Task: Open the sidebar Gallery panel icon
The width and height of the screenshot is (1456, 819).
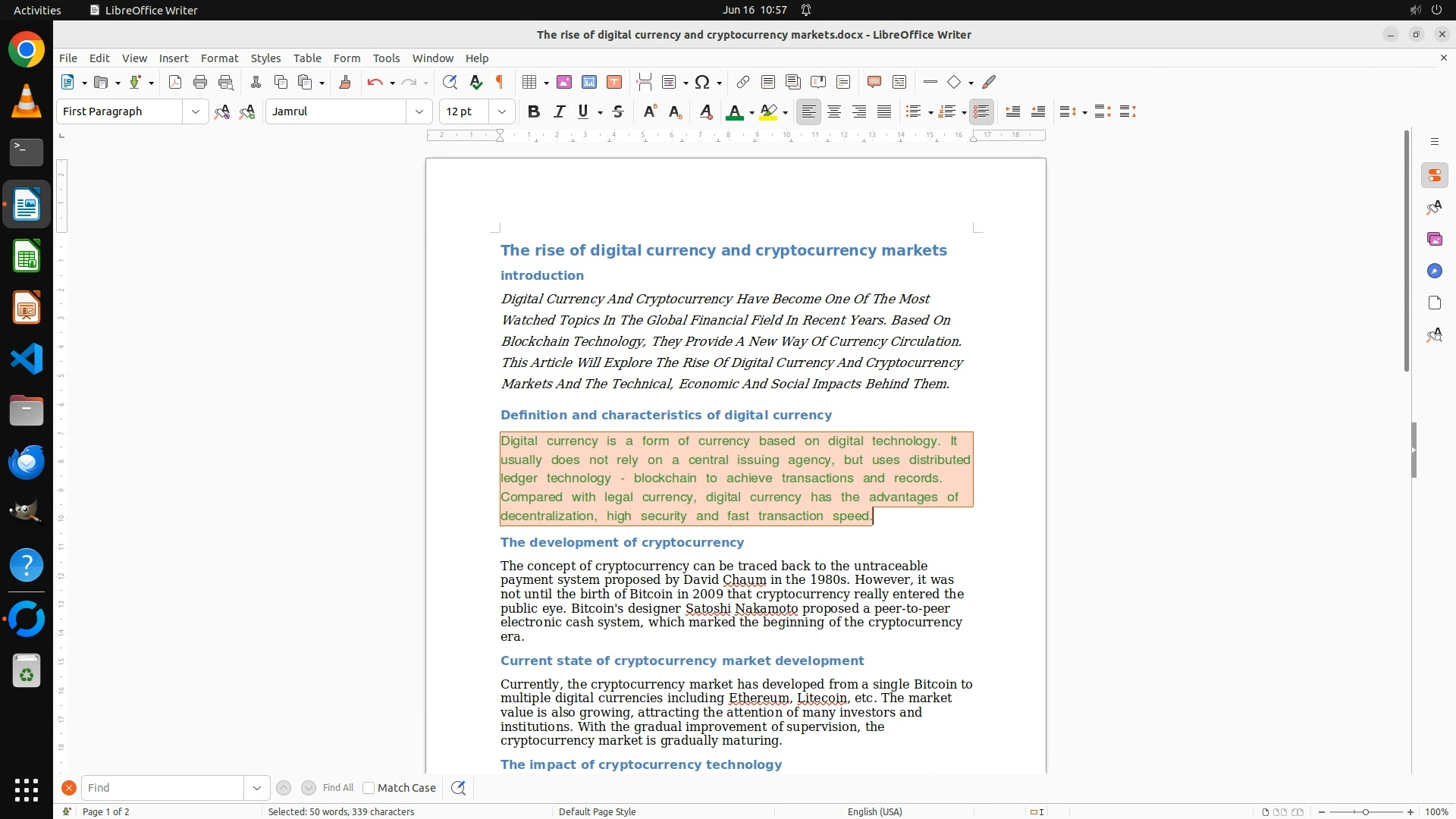Action: tap(1434, 240)
